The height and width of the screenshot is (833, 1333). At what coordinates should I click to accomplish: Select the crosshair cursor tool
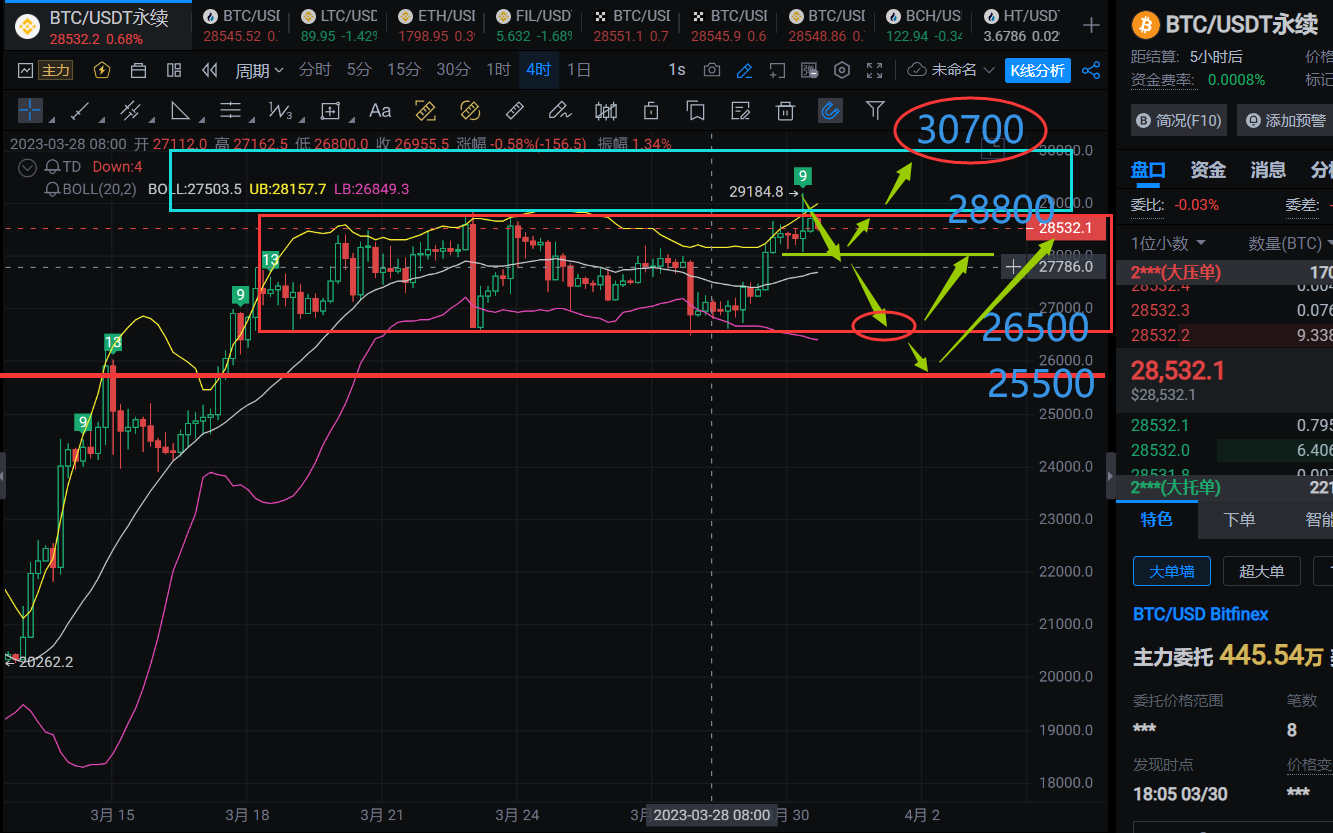click(x=30, y=111)
